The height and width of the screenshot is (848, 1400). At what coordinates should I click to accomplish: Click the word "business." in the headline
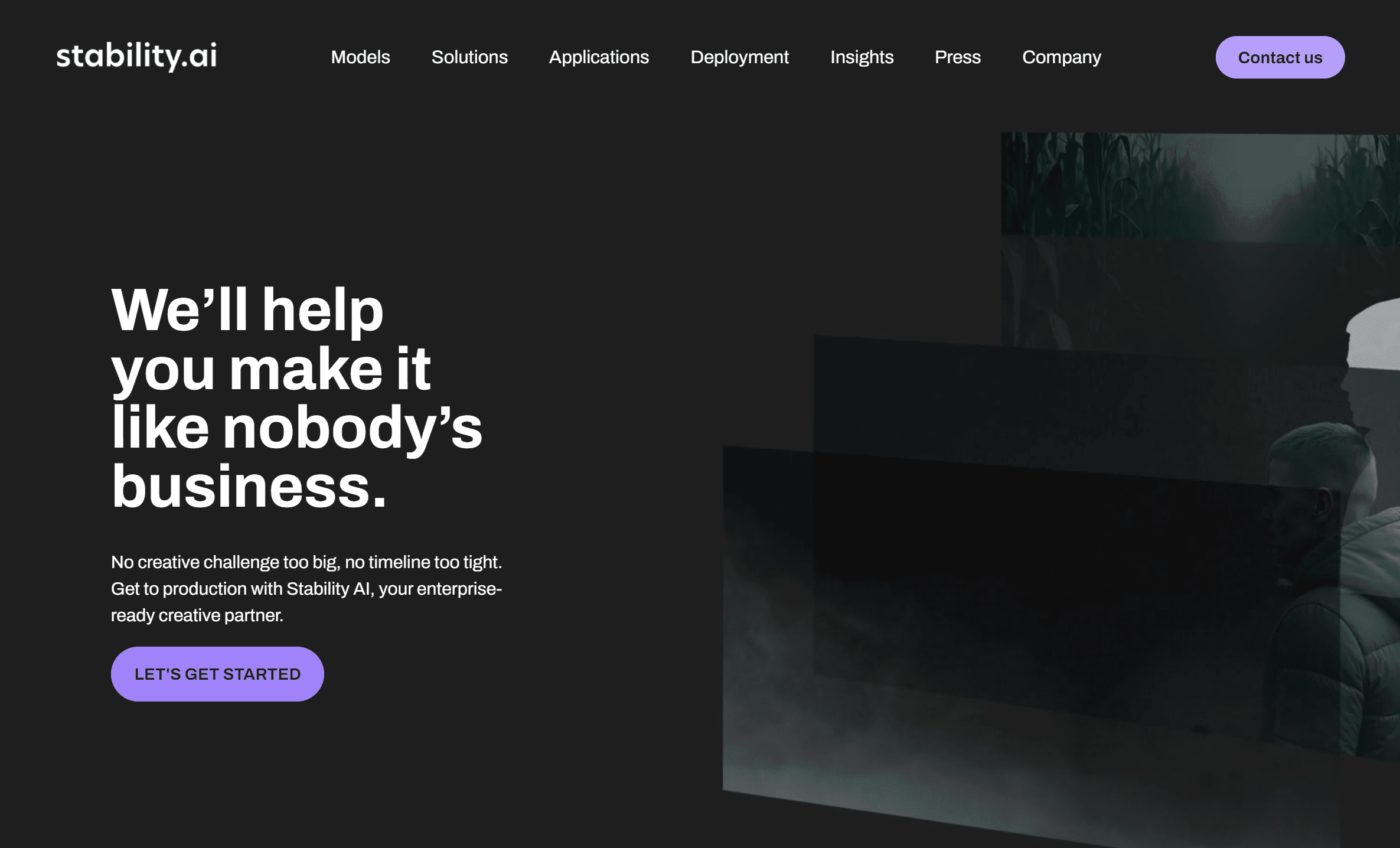click(249, 487)
